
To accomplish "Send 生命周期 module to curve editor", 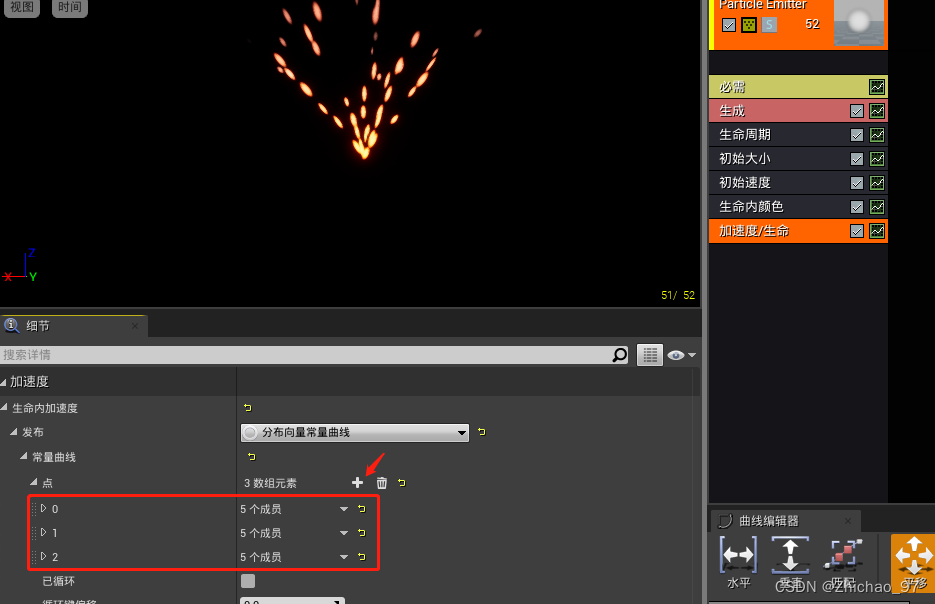I will (x=877, y=135).
